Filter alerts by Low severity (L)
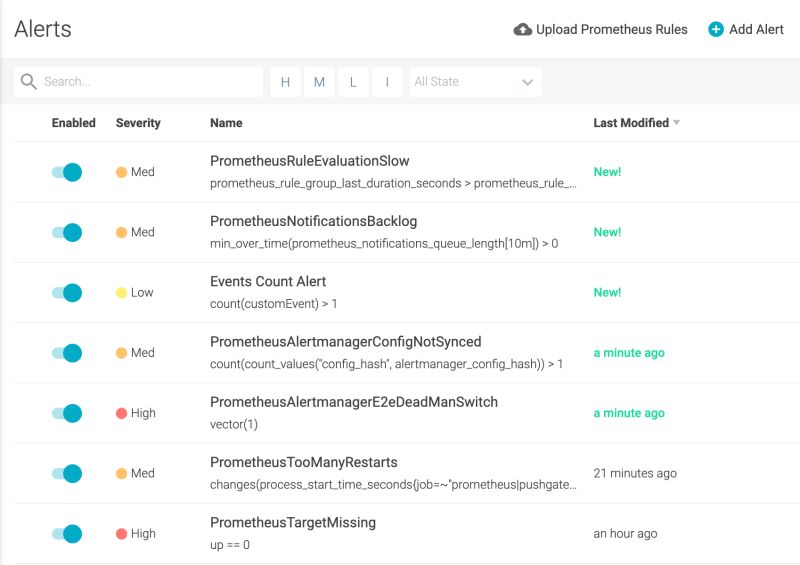Image resolution: width=800 pixels, height=565 pixels. pos(353,82)
